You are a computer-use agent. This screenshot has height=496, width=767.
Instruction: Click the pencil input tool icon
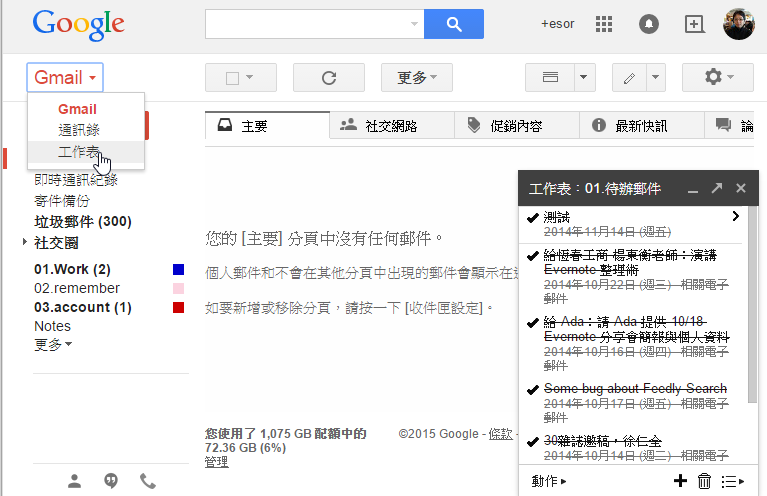(x=630, y=77)
